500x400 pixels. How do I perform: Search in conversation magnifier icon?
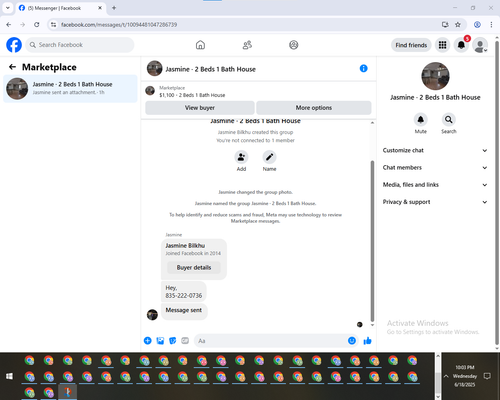pos(449,119)
